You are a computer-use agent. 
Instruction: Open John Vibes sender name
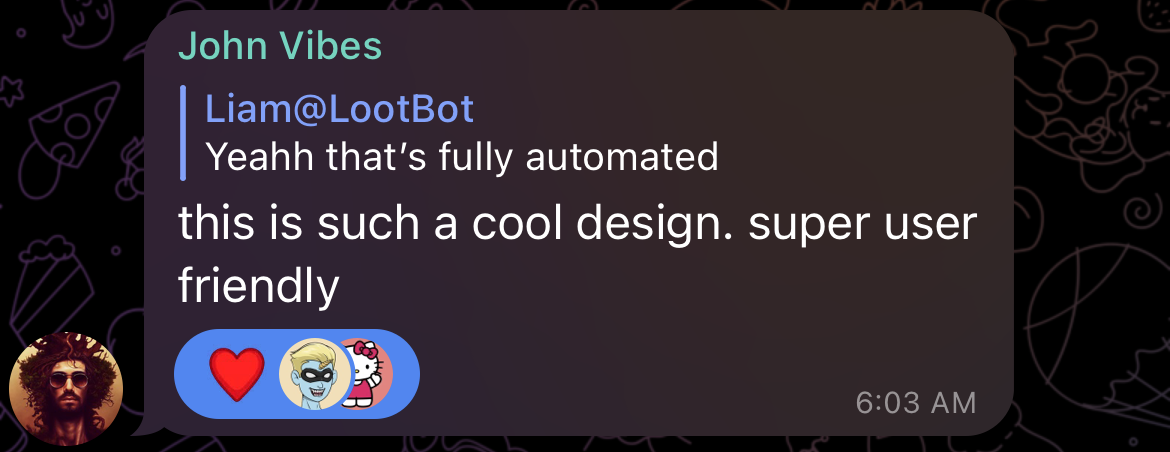[x=280, y=46]
